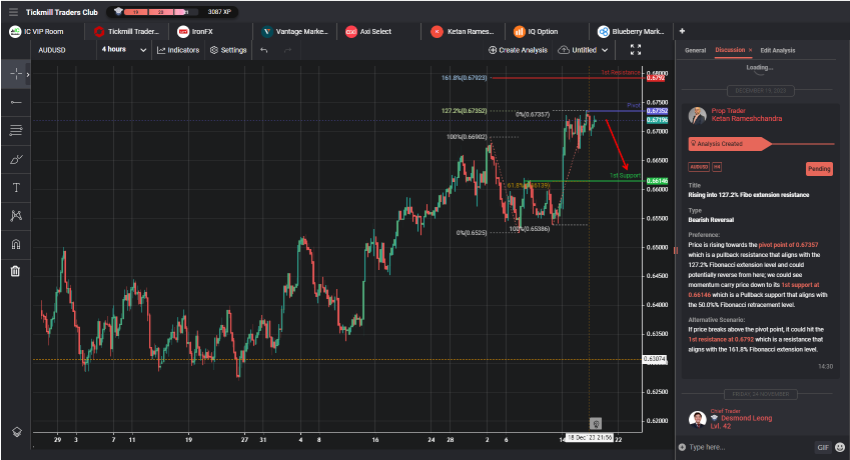Open the emoji picker in chat
The image size is (850, 460).
click(x=840, y=447)
